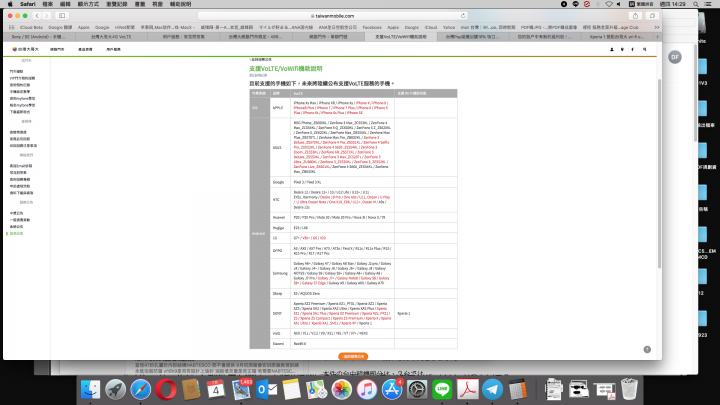Open the iCloud Beta bookmark
720x405 pixels.
point(31,27)
